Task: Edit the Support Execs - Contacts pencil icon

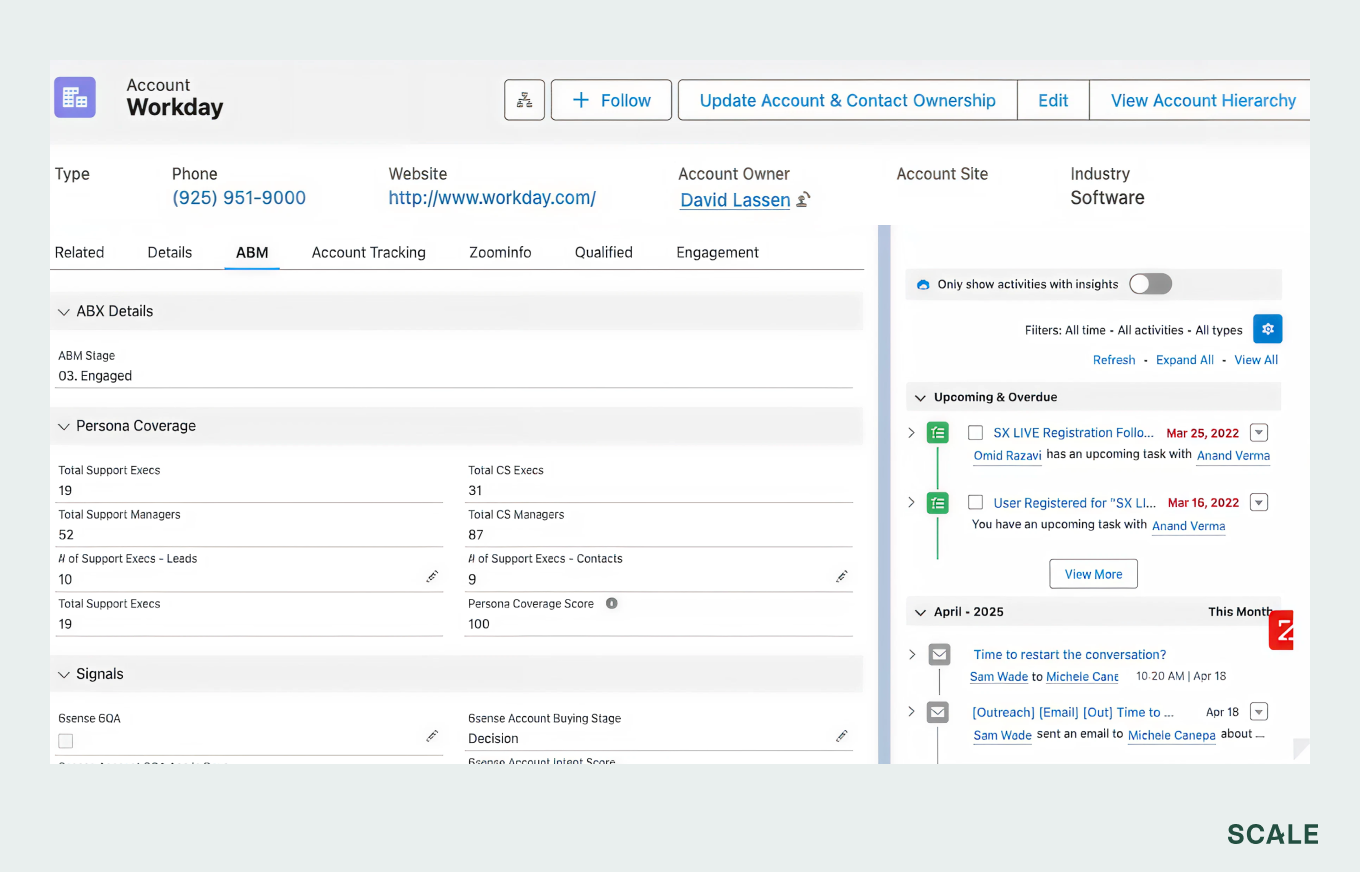Action: (842, 577)
